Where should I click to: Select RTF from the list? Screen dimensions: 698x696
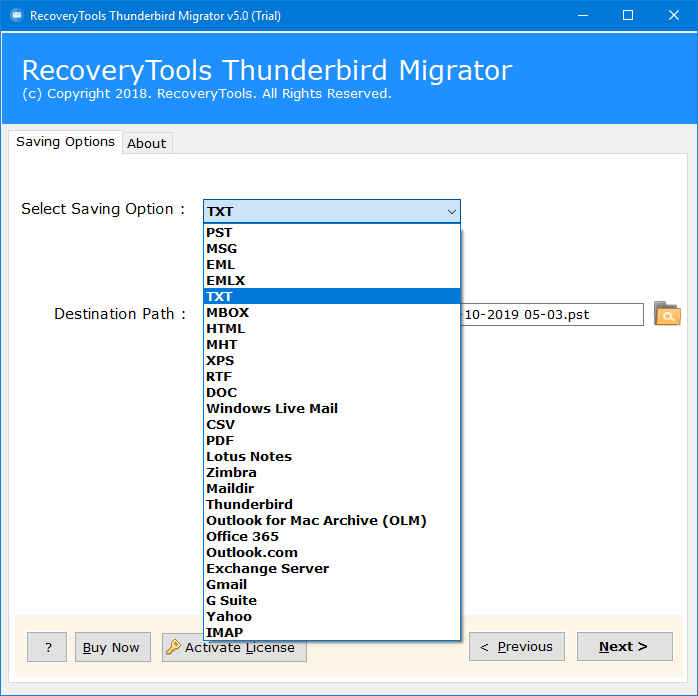pyautogui.click(x=332, y=376)
